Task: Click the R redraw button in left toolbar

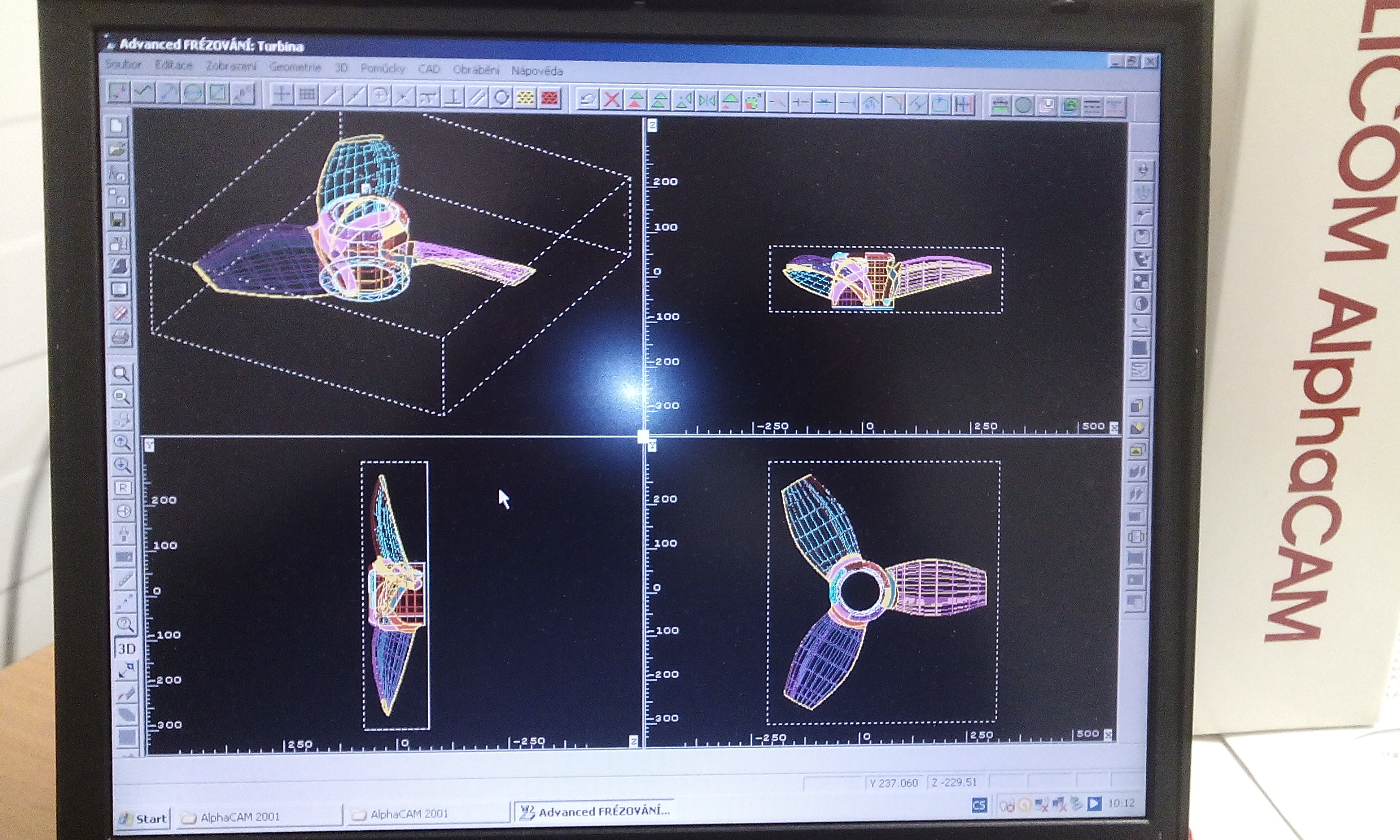Action: pos(123,488)
